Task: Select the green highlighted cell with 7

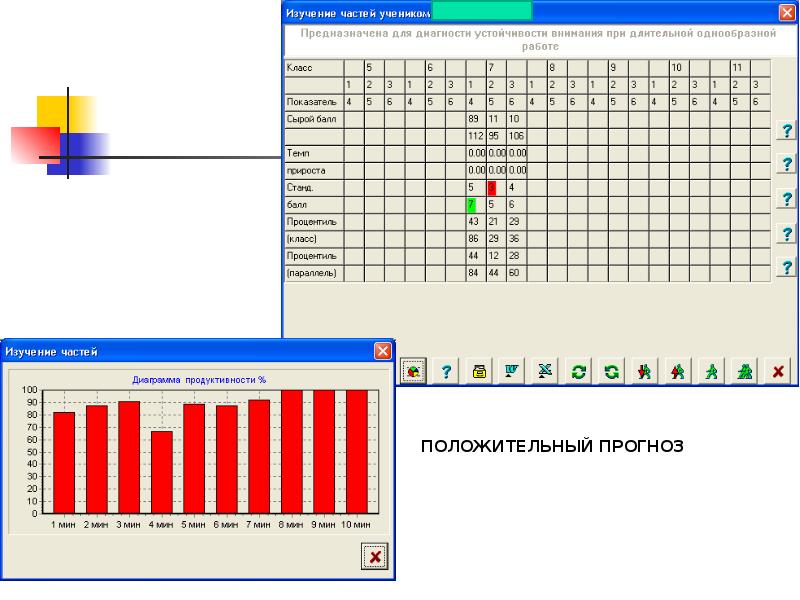Action: coord(472,204)
